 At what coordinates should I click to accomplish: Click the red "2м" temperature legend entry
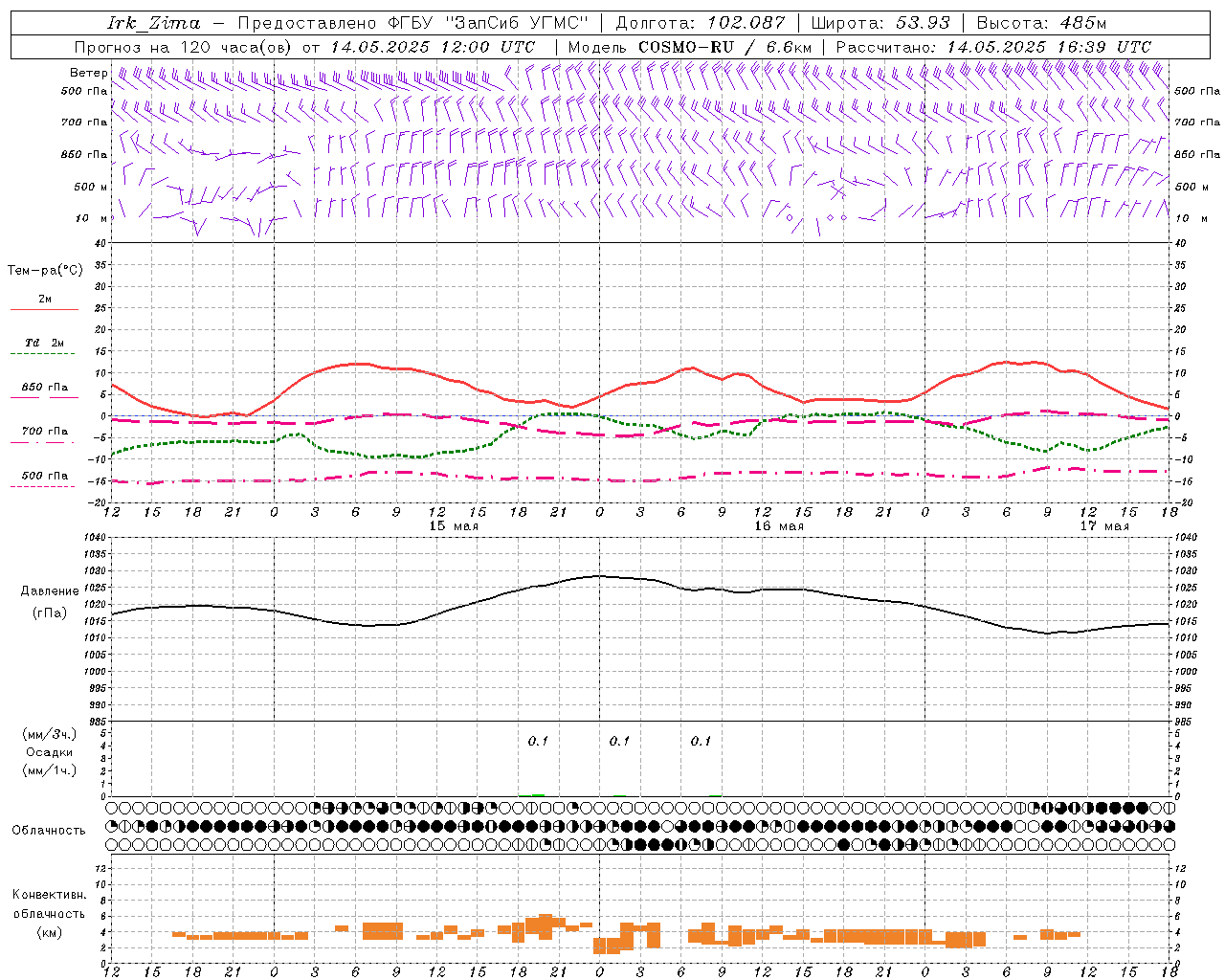click(x=45, y=300)
